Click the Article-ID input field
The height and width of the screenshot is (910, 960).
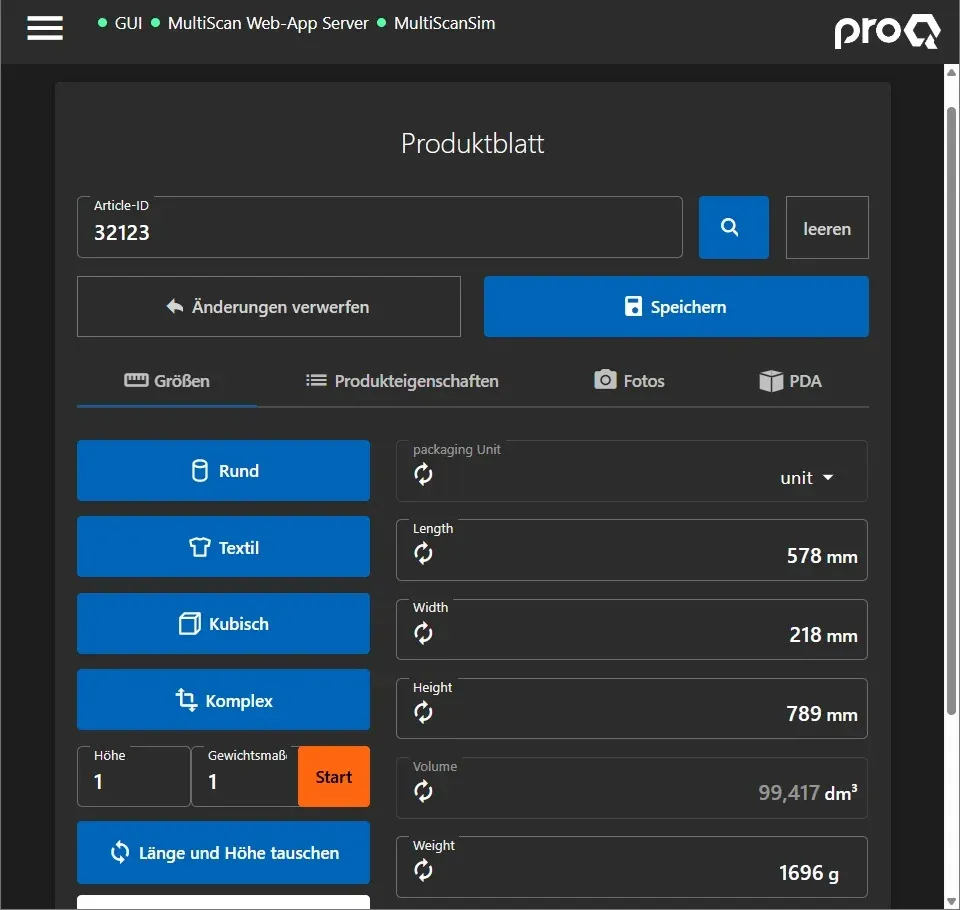point(380,227)
